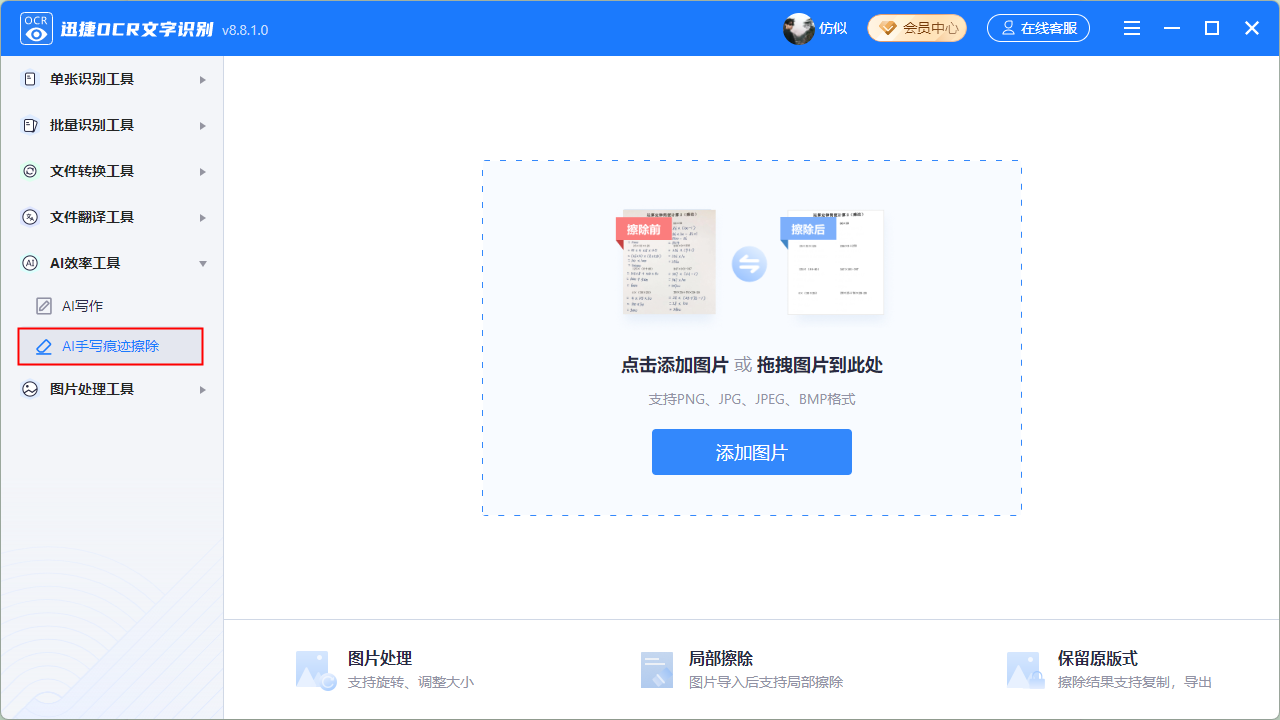
Task: Click the 图片处理工具 image icon
Action: point(30,389)
